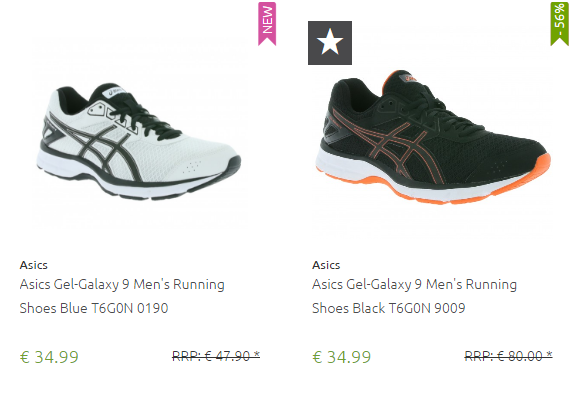Viewport: 576px width, 403px height.
Task: Click the Asics brand label above Blue shoes
Action: [33, 265]
